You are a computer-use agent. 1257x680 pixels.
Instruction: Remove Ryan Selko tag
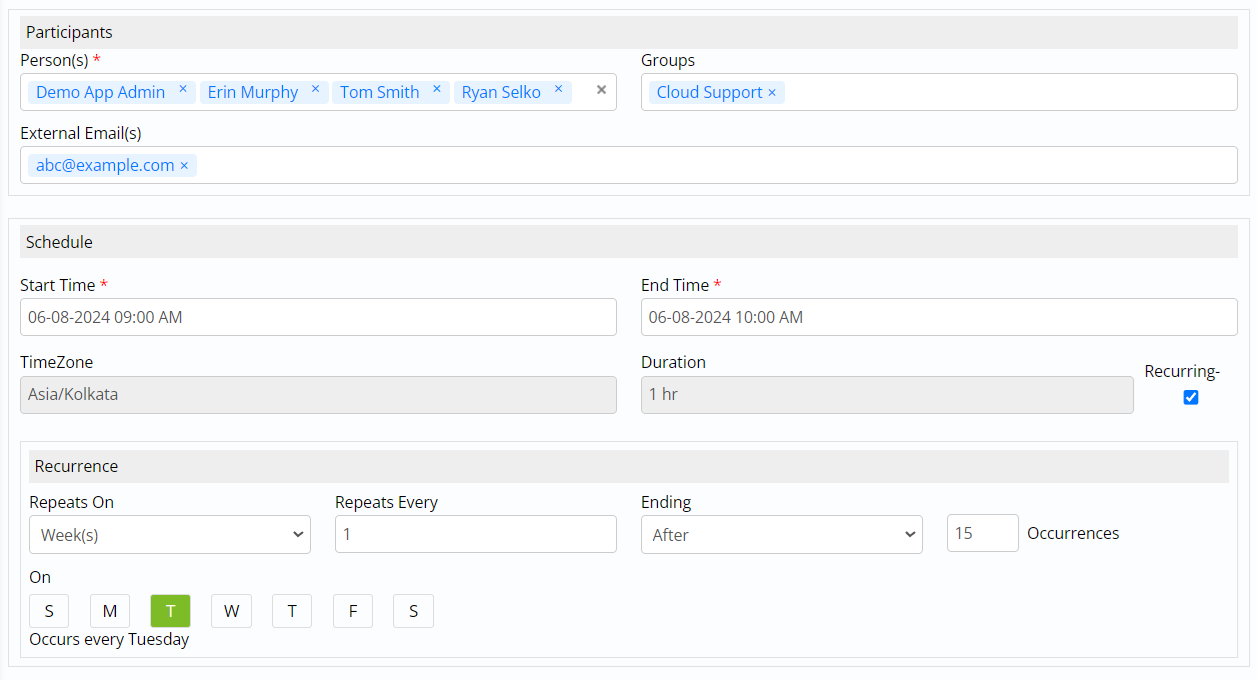point(558,90)
